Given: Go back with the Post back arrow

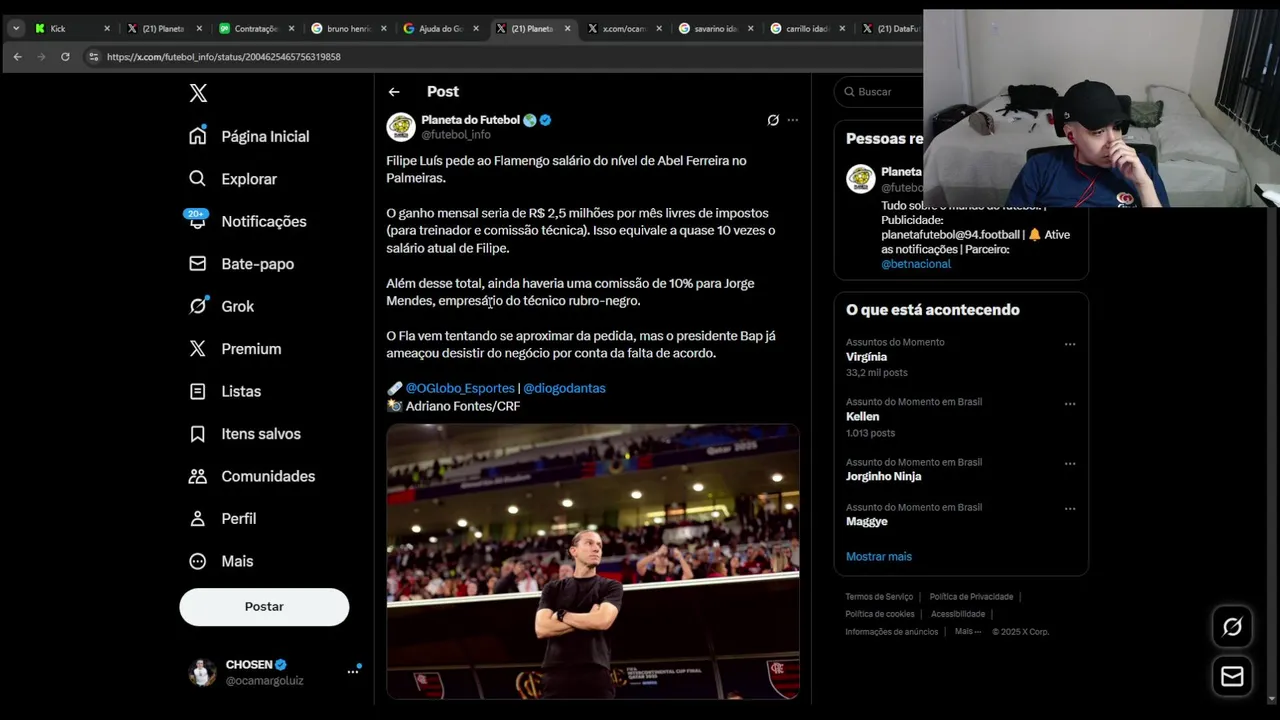Looking at the screenshot, I should (394, 92).
